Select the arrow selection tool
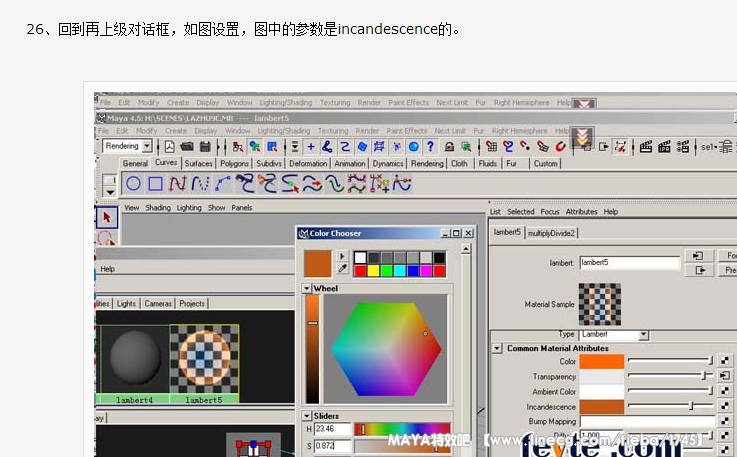This screenshot has height=457, width=737. [107, 217]
